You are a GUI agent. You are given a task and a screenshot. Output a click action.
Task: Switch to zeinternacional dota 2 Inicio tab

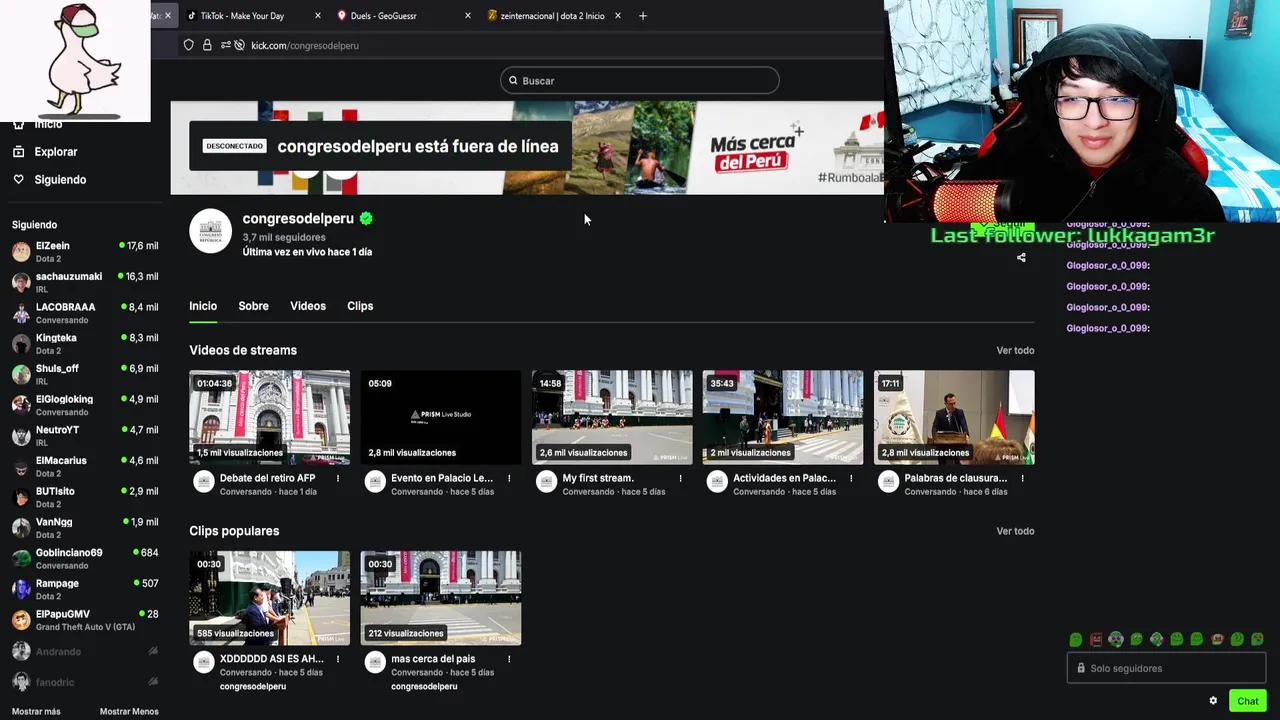pyautogui.click(x=552, y=16)
